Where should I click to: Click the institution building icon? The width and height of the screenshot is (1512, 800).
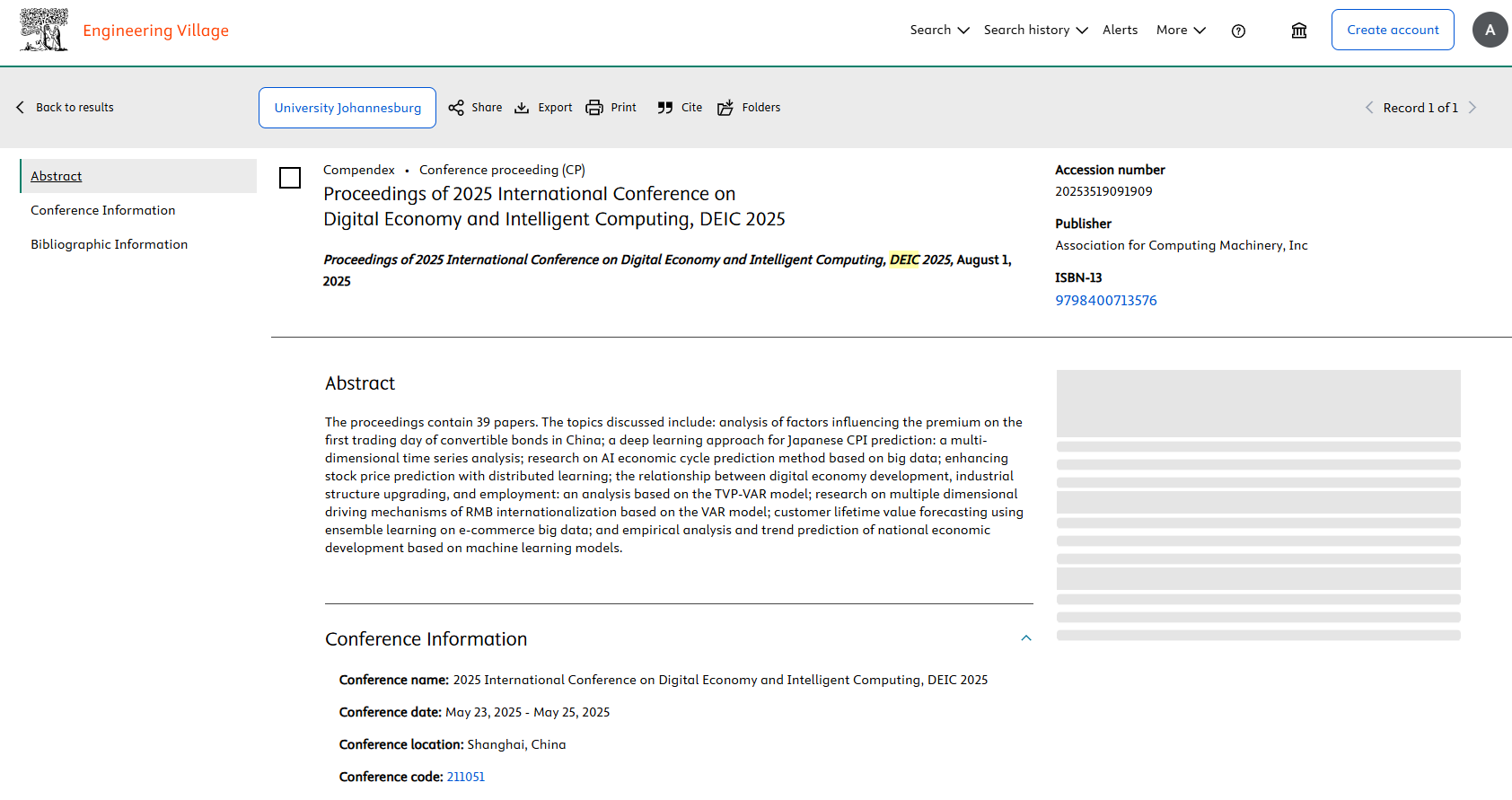1298,31
